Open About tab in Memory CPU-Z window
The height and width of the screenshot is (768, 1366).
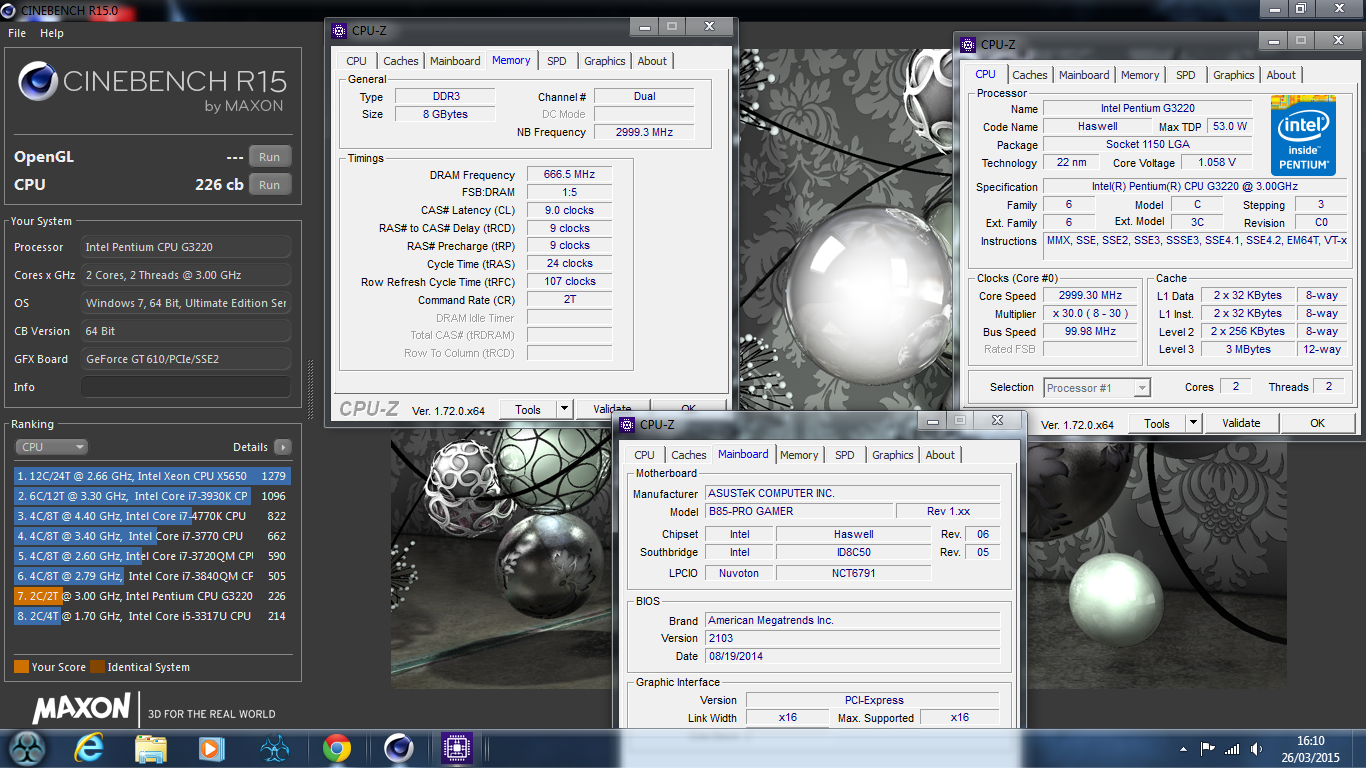click(652, 61)
